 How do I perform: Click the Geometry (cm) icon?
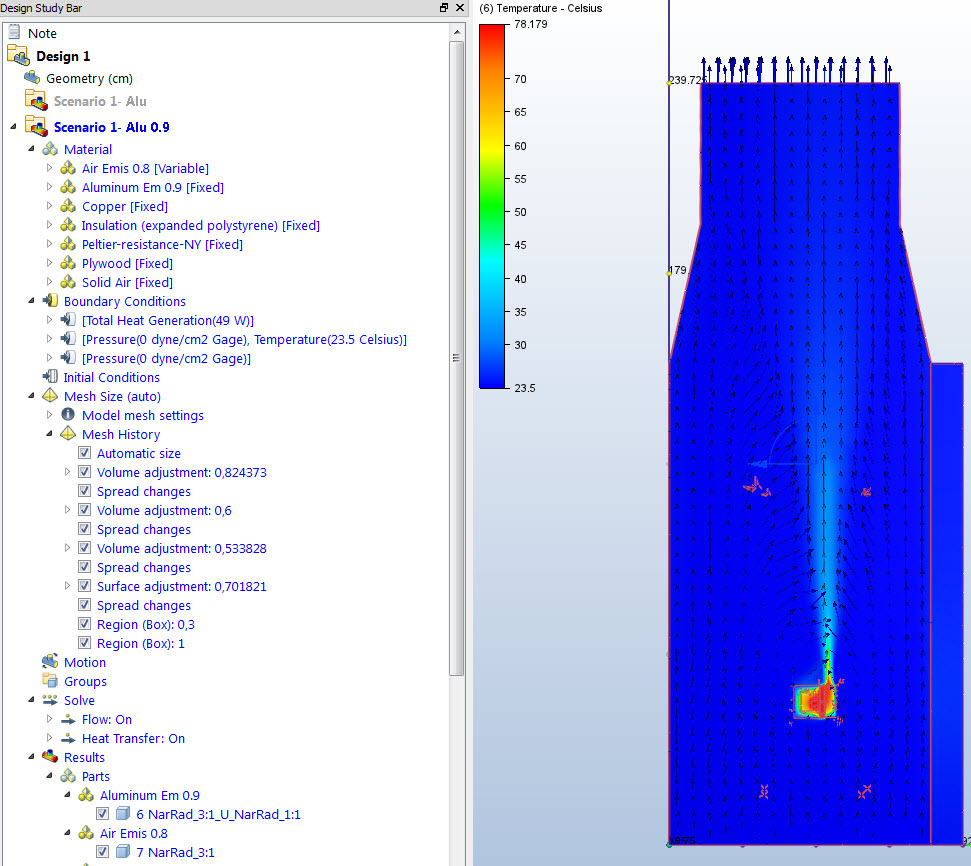(x=33, y=78)
